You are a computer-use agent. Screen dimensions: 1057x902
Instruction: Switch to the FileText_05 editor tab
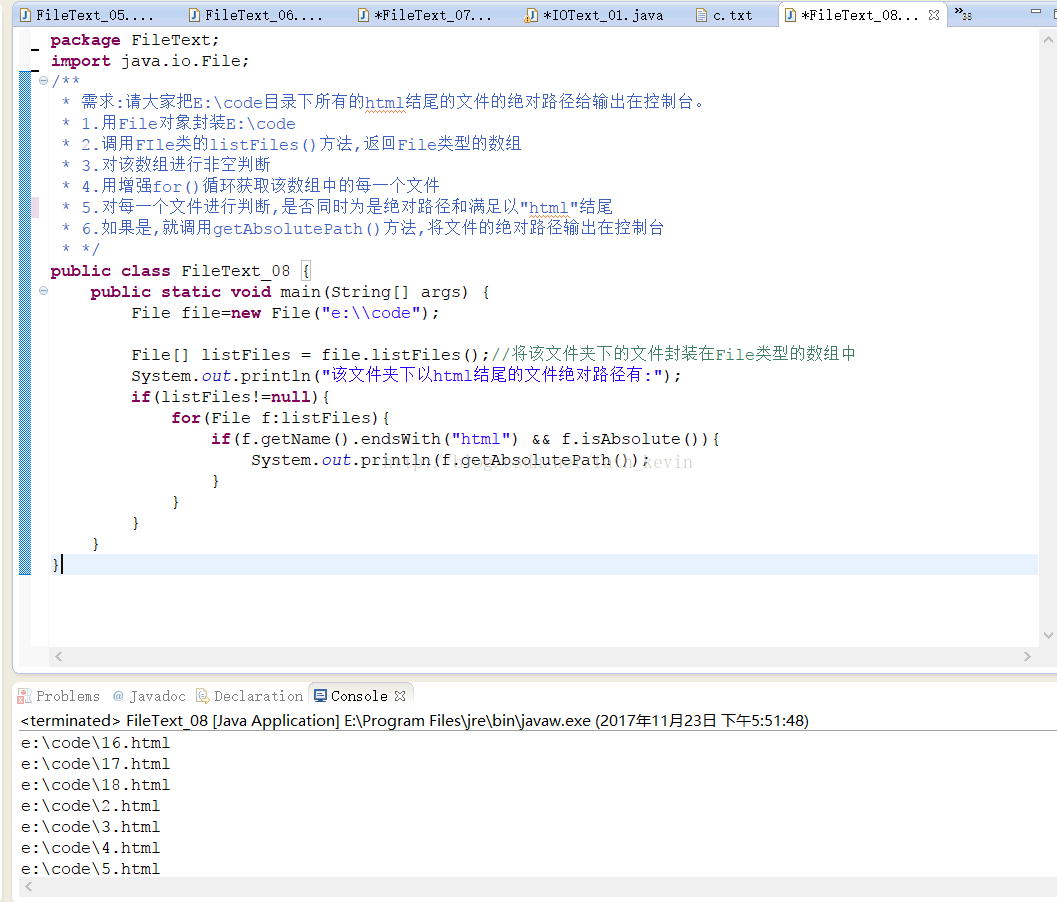88,15
